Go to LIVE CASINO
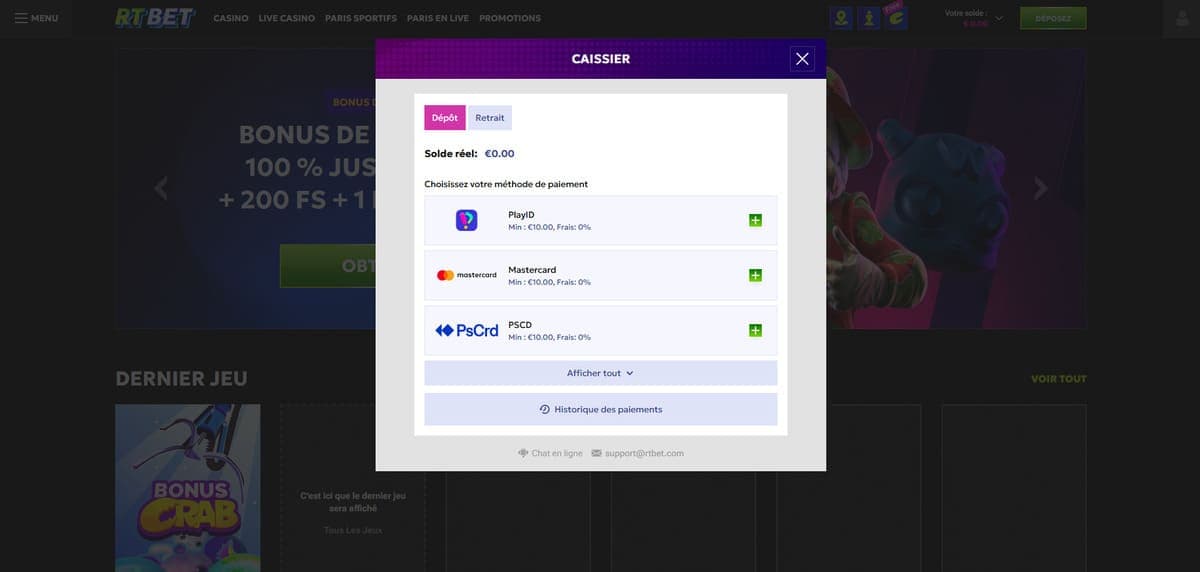 286,18
